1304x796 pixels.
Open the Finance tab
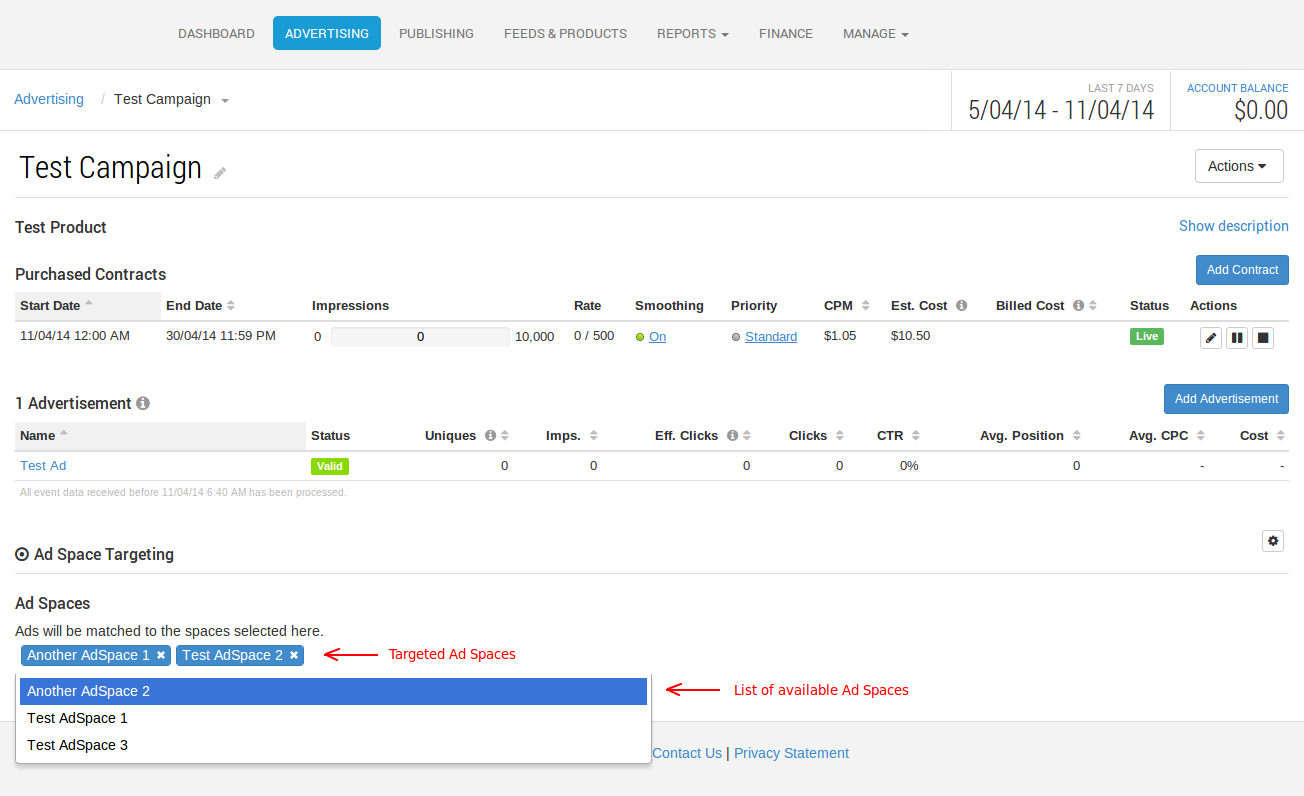(786, 33)
